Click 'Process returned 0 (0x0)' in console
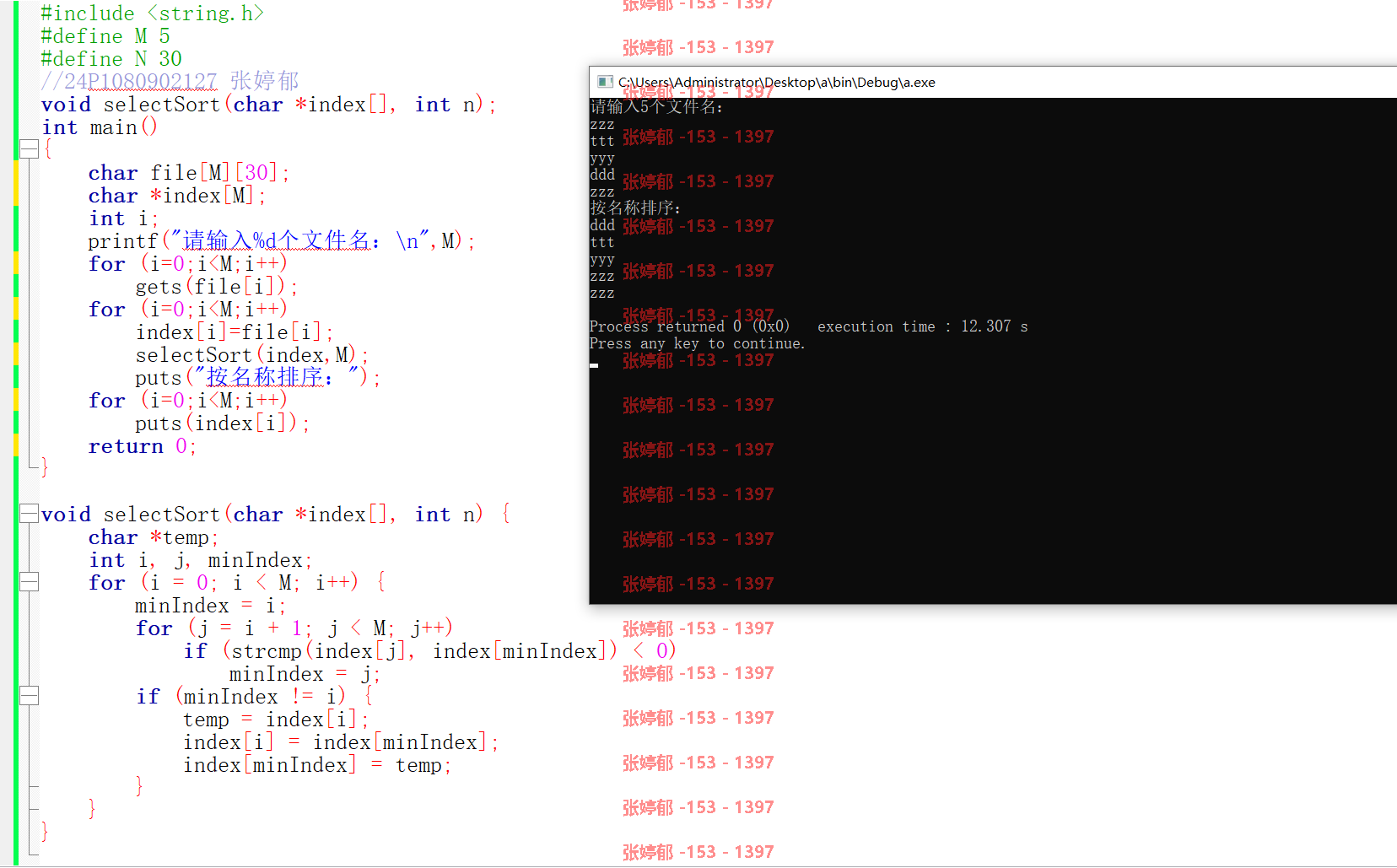Image resolution: width=1397 pixels, height=868 pixels. click(x=689, y=326)
